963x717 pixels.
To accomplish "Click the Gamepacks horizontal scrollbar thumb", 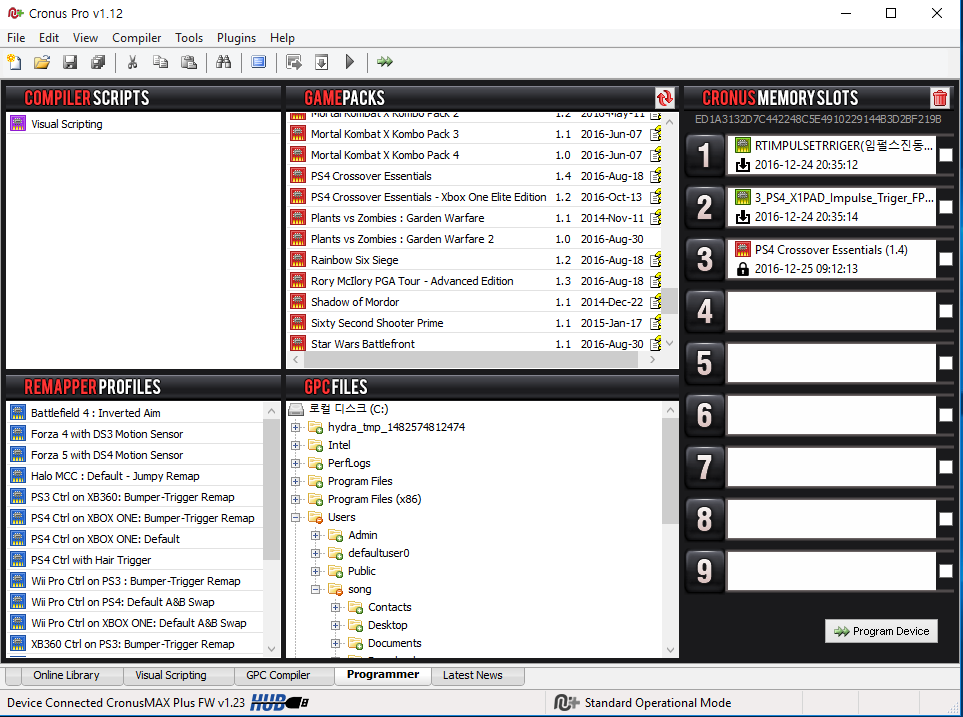I will tap(473, 359).
